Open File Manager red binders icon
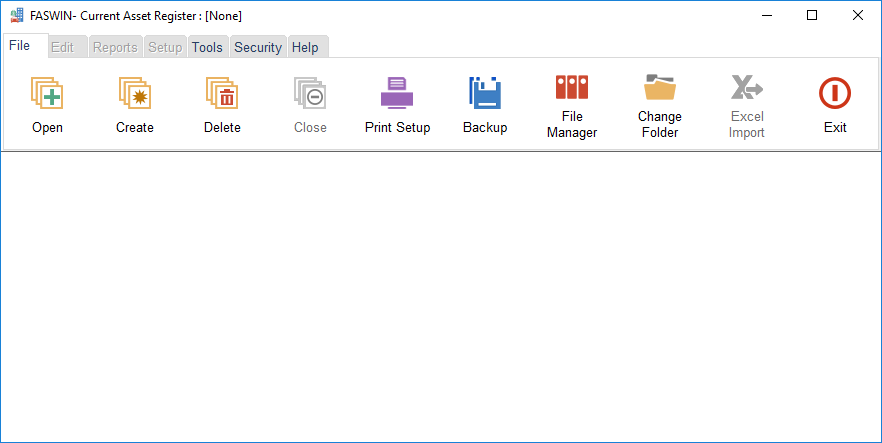The height and width of the screenshot is (443, 882). (x=572, y=87)
